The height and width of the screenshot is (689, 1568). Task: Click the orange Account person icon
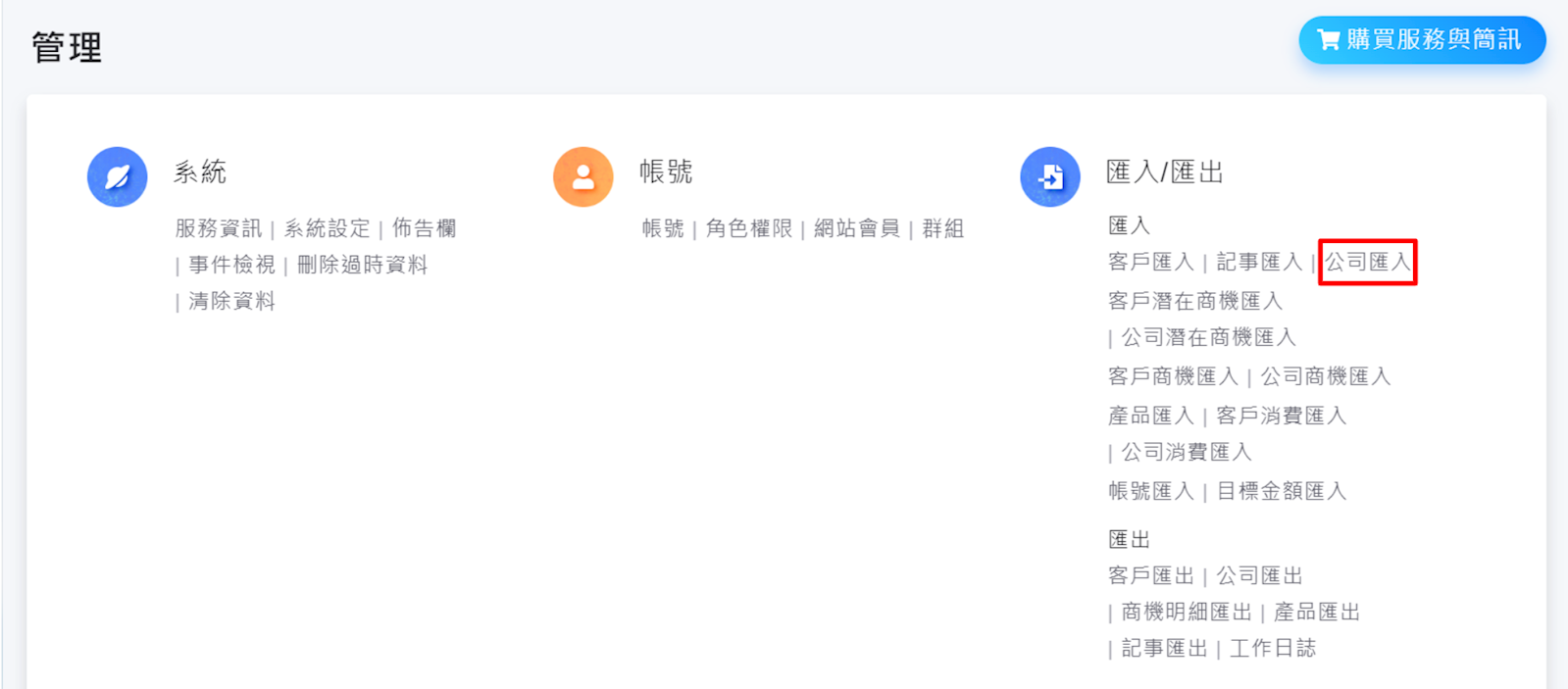click(x=583, y=176)
